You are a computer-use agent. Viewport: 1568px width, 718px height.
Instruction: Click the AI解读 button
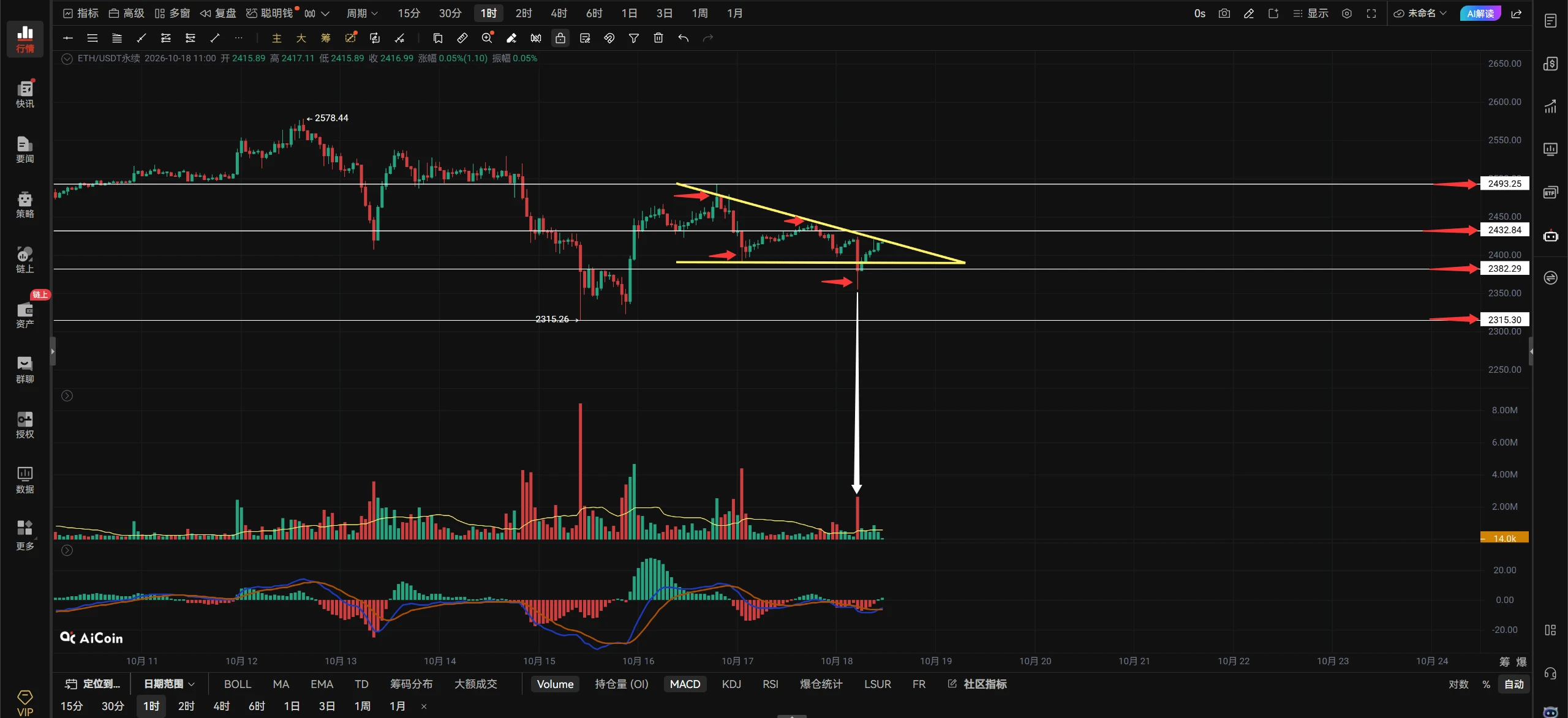point(1480,13)
